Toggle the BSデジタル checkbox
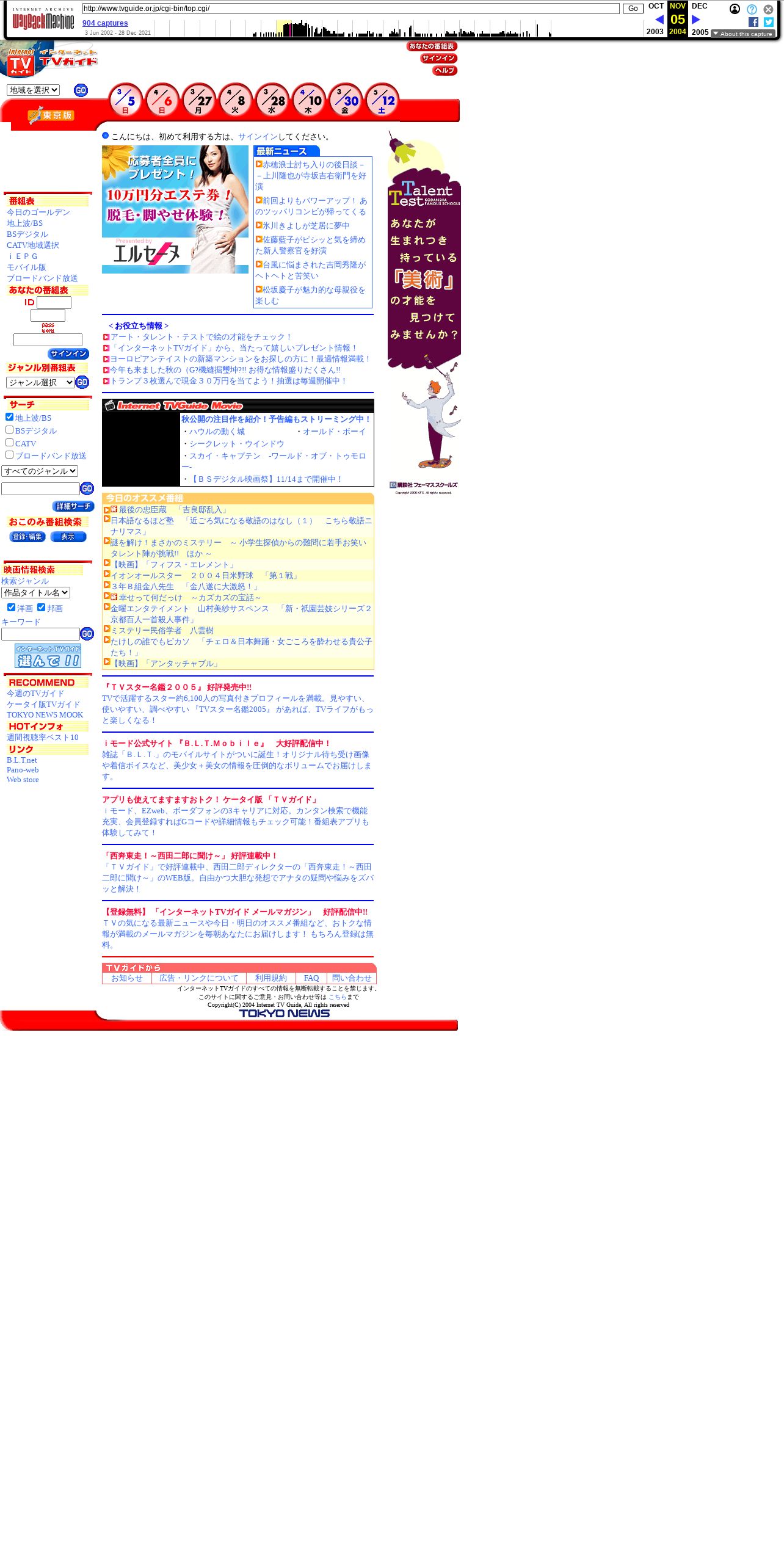The width and height of the screenshot is (784, 1568). point(9,429)
